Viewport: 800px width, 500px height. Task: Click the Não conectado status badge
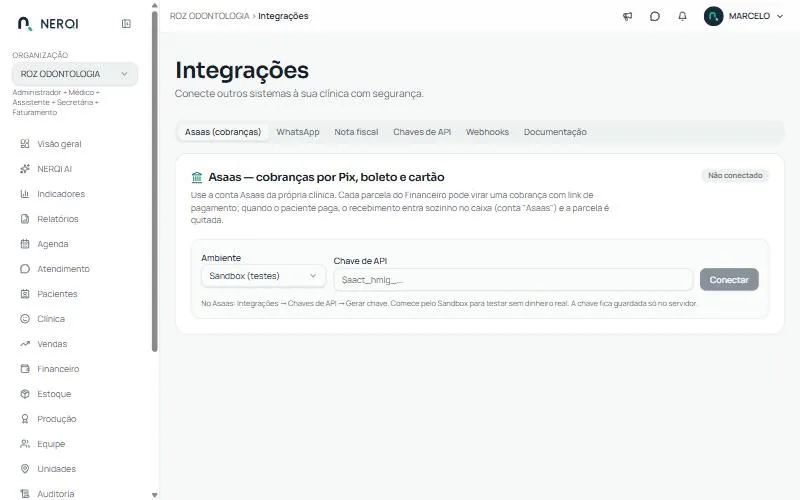[735, 176]
